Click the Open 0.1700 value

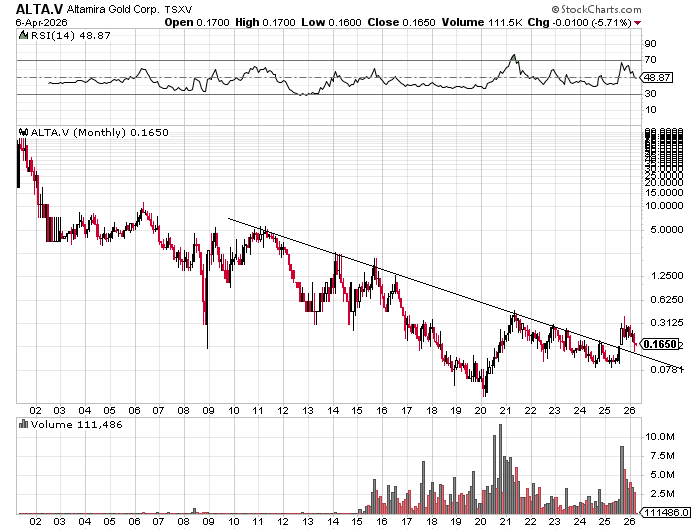[x=197, y=22]
